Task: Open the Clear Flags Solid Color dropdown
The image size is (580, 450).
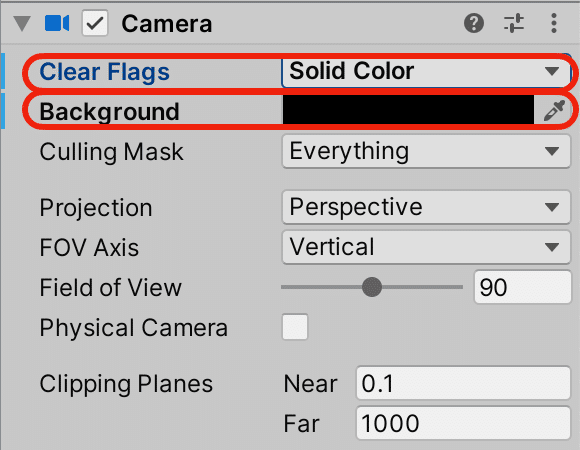Action: 426,71
